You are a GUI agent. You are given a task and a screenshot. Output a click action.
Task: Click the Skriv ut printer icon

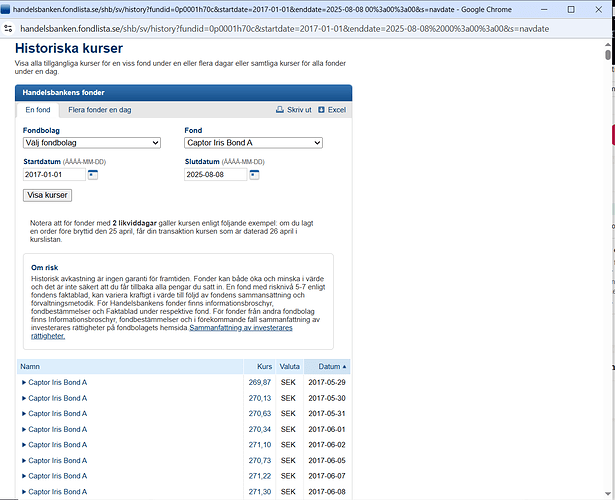click(280, 109)
